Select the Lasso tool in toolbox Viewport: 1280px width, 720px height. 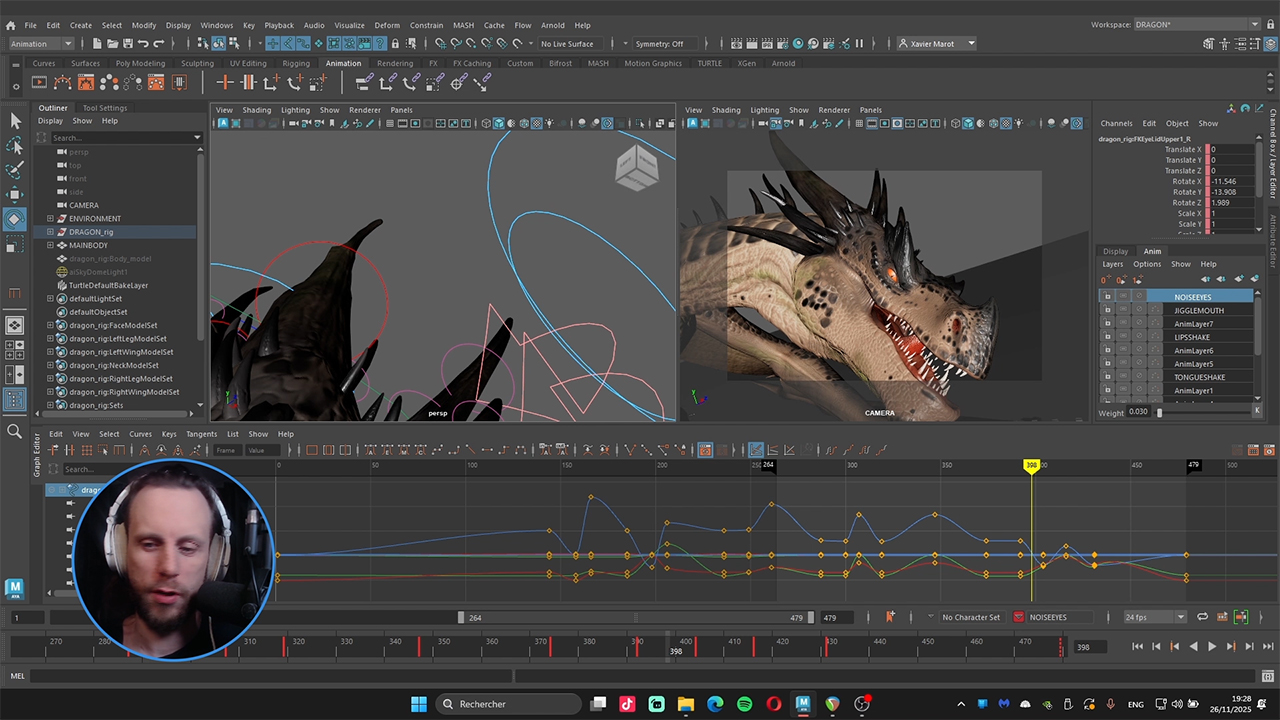(15, 146)
